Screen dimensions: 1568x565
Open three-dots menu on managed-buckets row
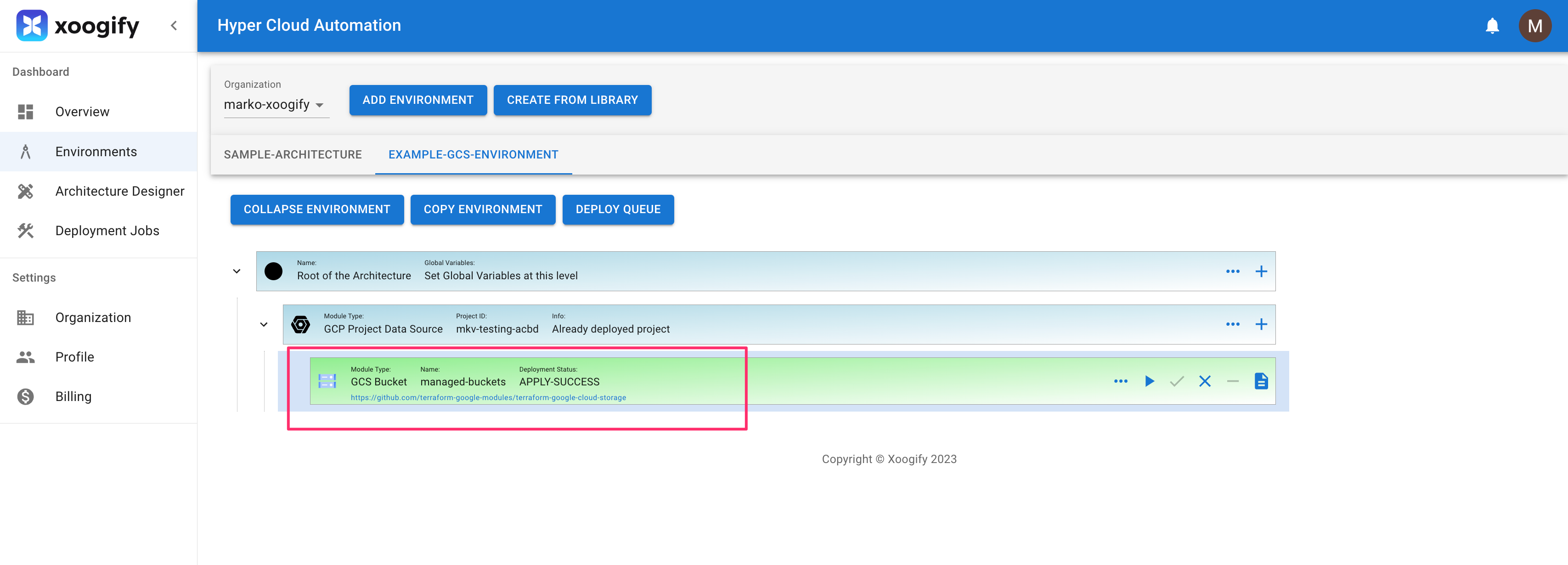click(x=1121, y=381)
